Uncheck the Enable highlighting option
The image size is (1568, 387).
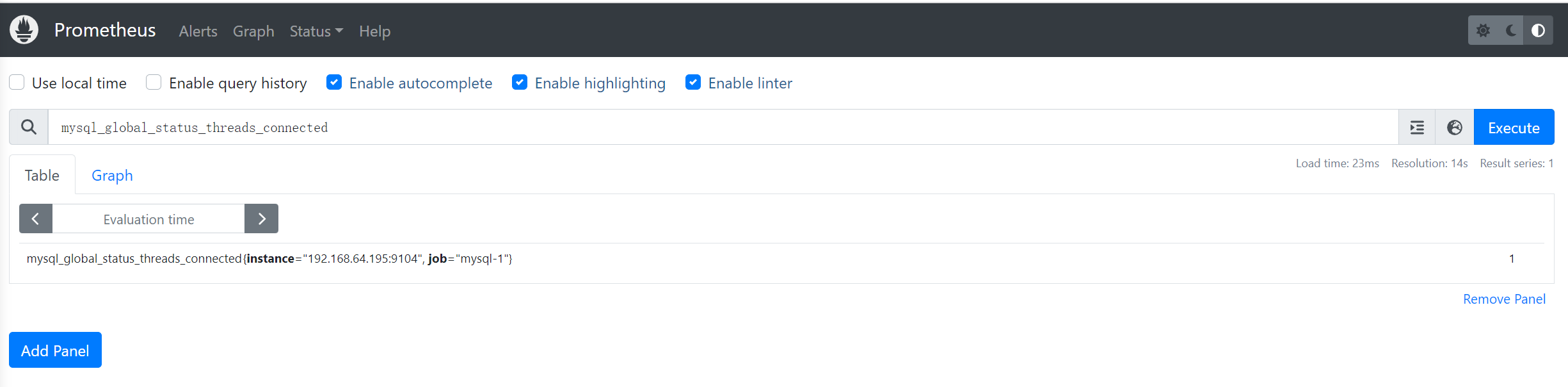[x=520, y=83]
